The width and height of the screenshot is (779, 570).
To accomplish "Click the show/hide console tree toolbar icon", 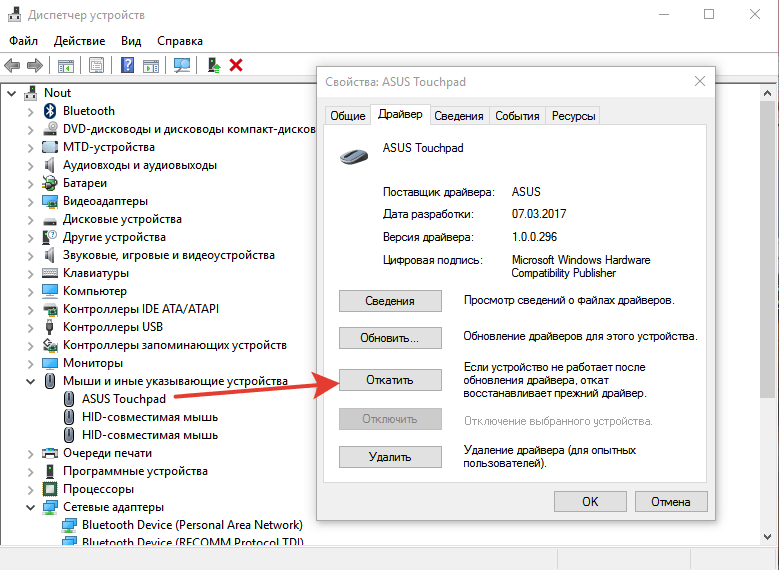I will 66,65.
